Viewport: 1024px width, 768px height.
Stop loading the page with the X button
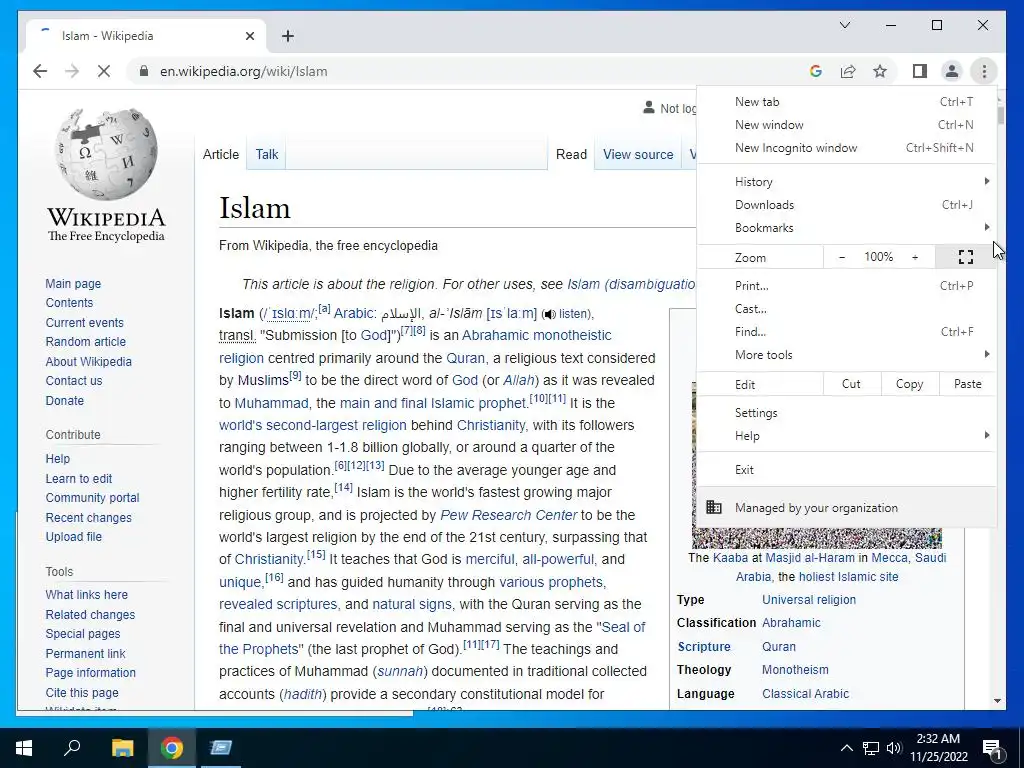click(104, 71)
